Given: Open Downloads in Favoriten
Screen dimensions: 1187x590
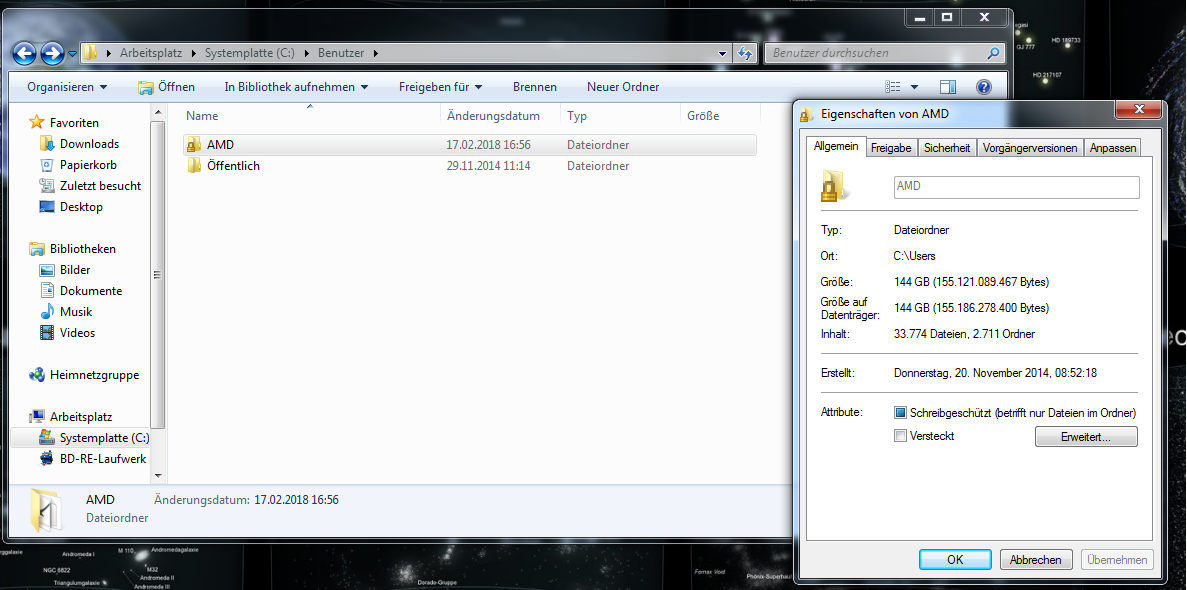Looking at the screenshot, I should coord(79,144).
